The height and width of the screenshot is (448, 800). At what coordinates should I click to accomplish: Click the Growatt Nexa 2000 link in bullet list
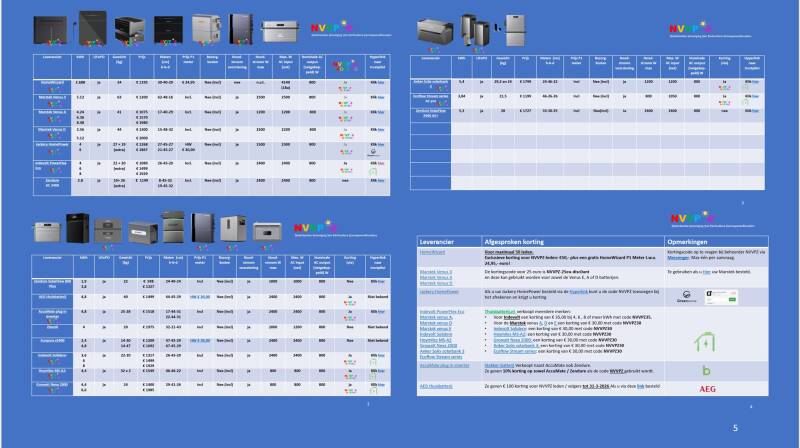(x=512, y=340)
